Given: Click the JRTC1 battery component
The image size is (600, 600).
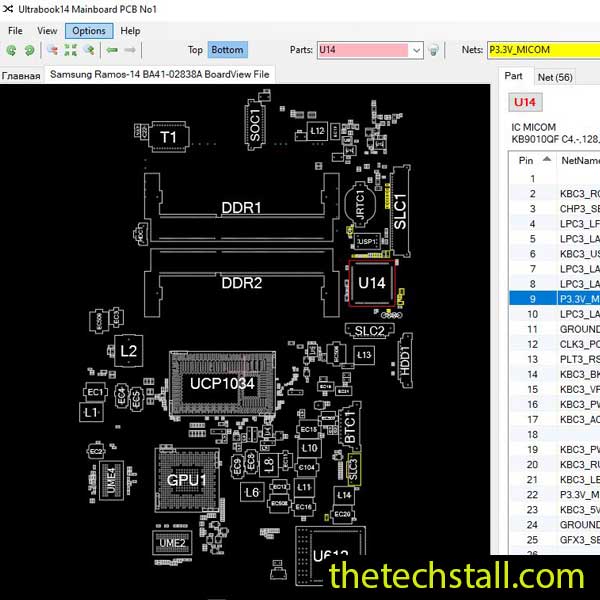Looking at the screenshot, I should point(360,205).
